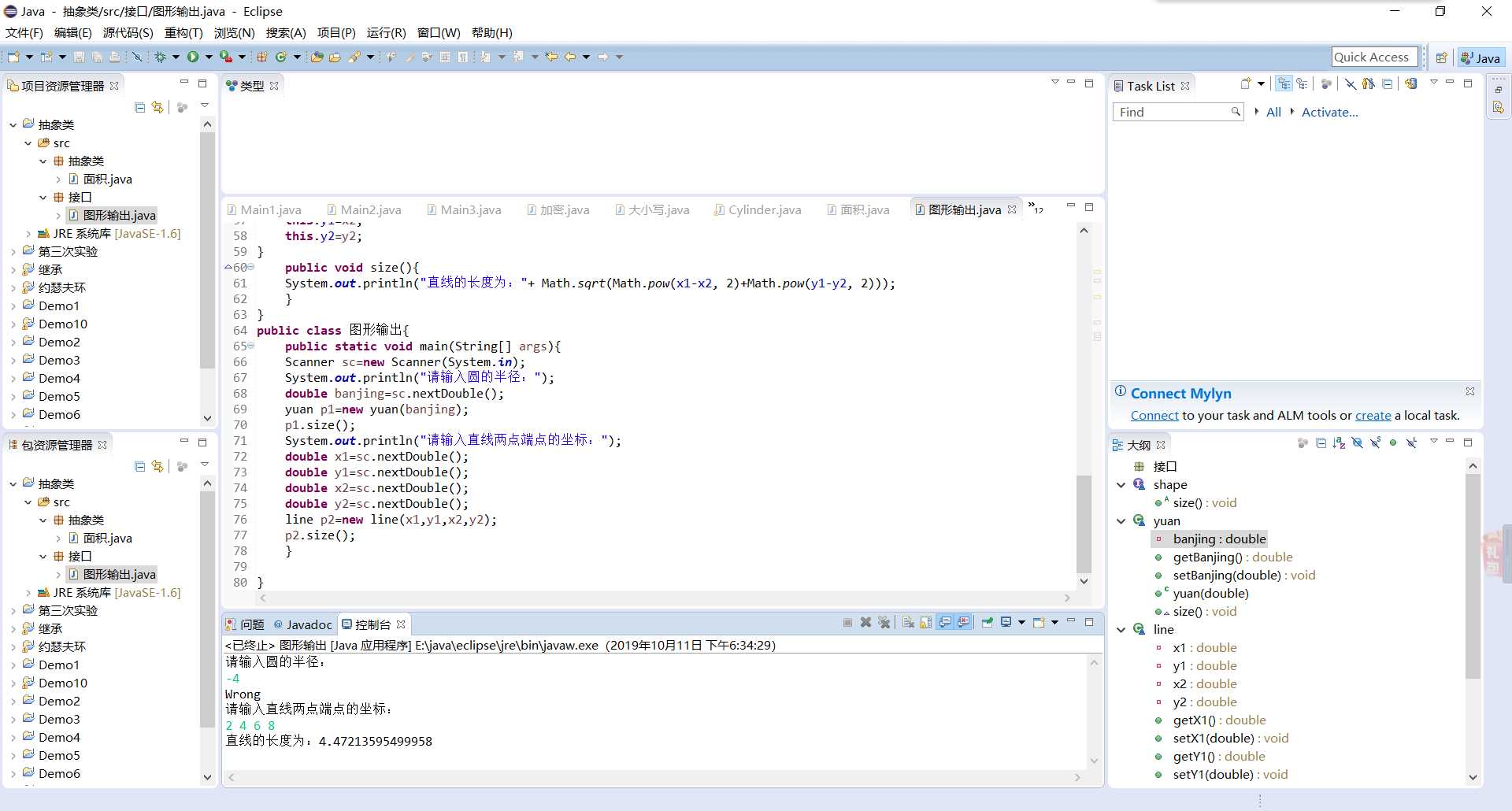Click Pin Console icon

click(987, 622)
